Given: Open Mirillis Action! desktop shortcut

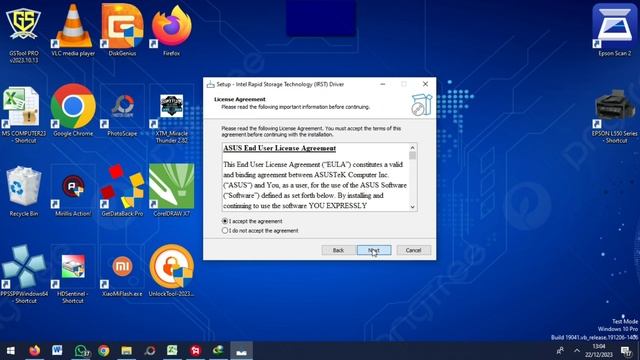Looking at the screenshot, I should coord(73,191).
